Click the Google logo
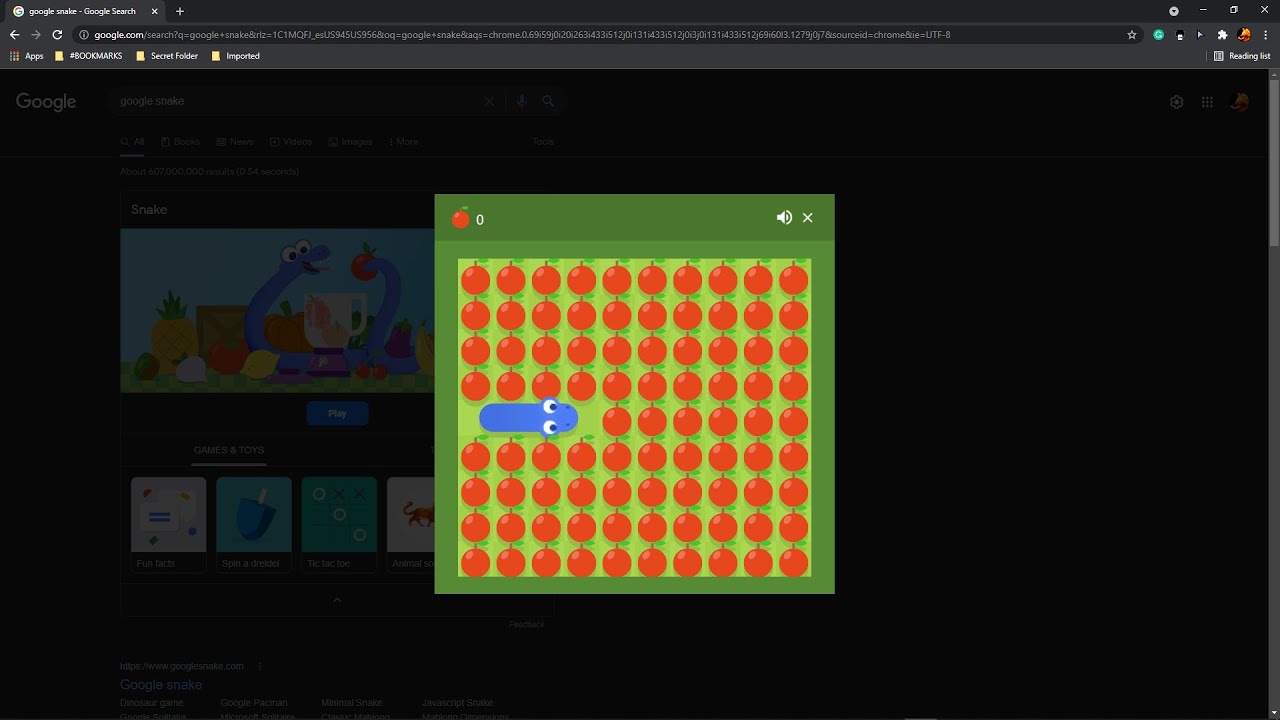This screenshot has height=720, width=1280. tap(46, 102)
